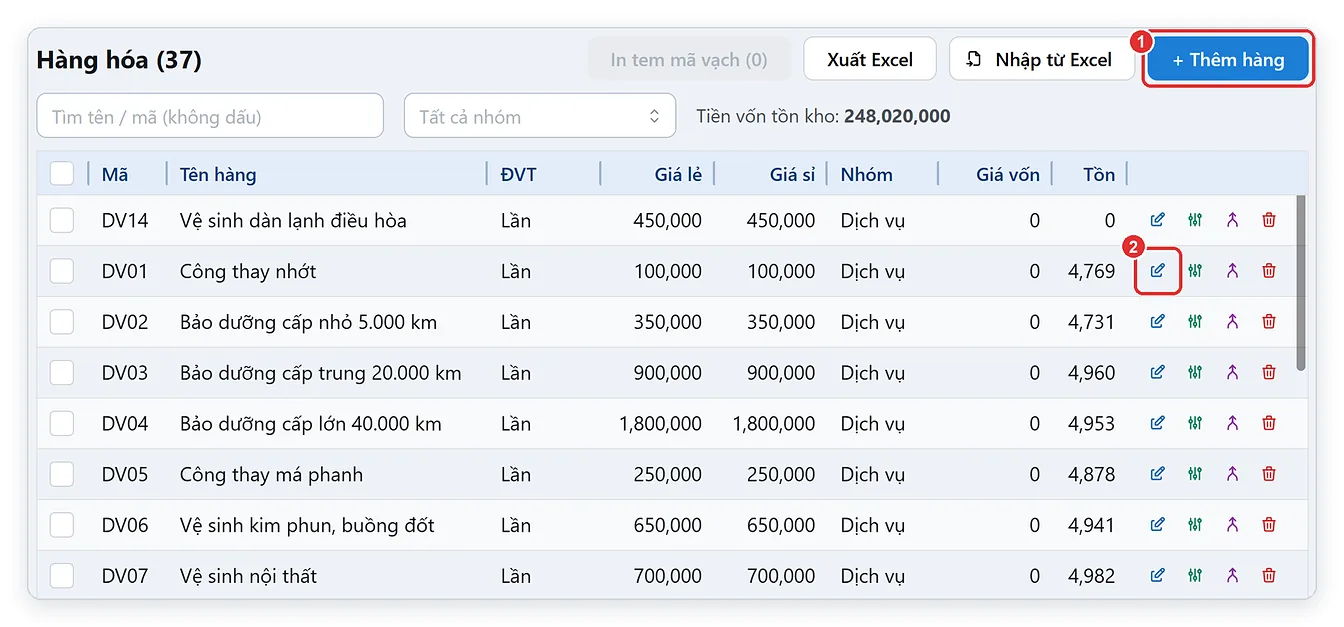The height and width of the screenshot is (627, 1344).
Task: Click the green sliders icon in row DV01
Action: pyautogui.click(x=1195, y=271)
